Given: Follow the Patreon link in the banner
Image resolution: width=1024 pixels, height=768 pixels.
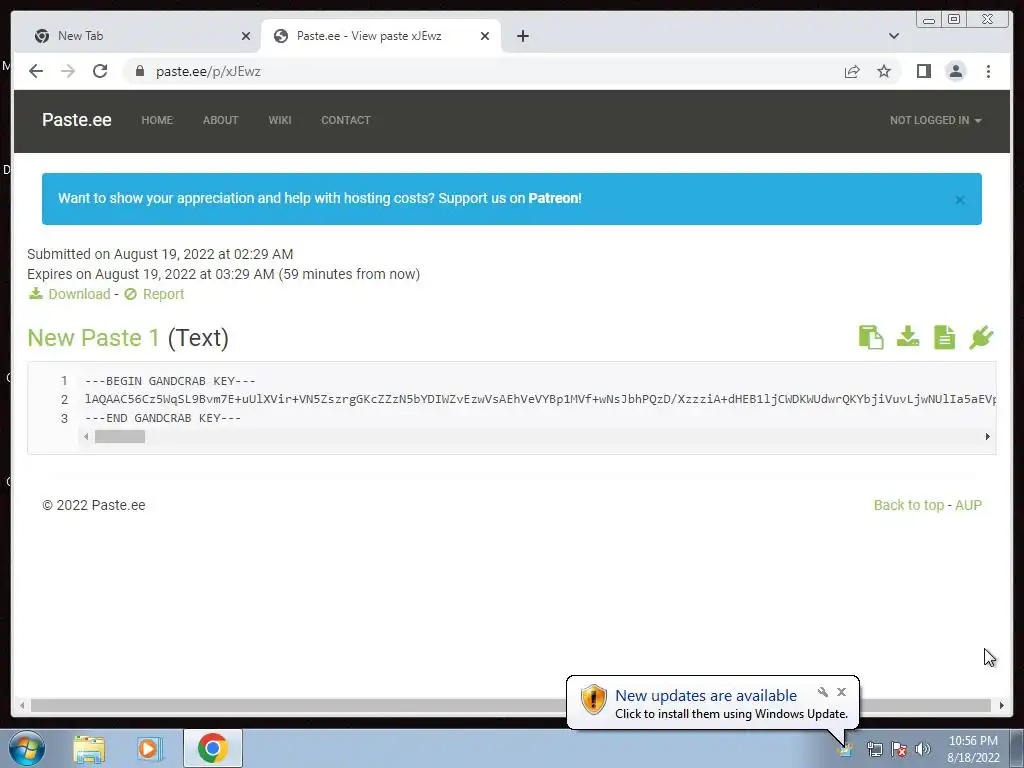Looking at the screenshot, I should pyautogui.click(x=553, y=198).
